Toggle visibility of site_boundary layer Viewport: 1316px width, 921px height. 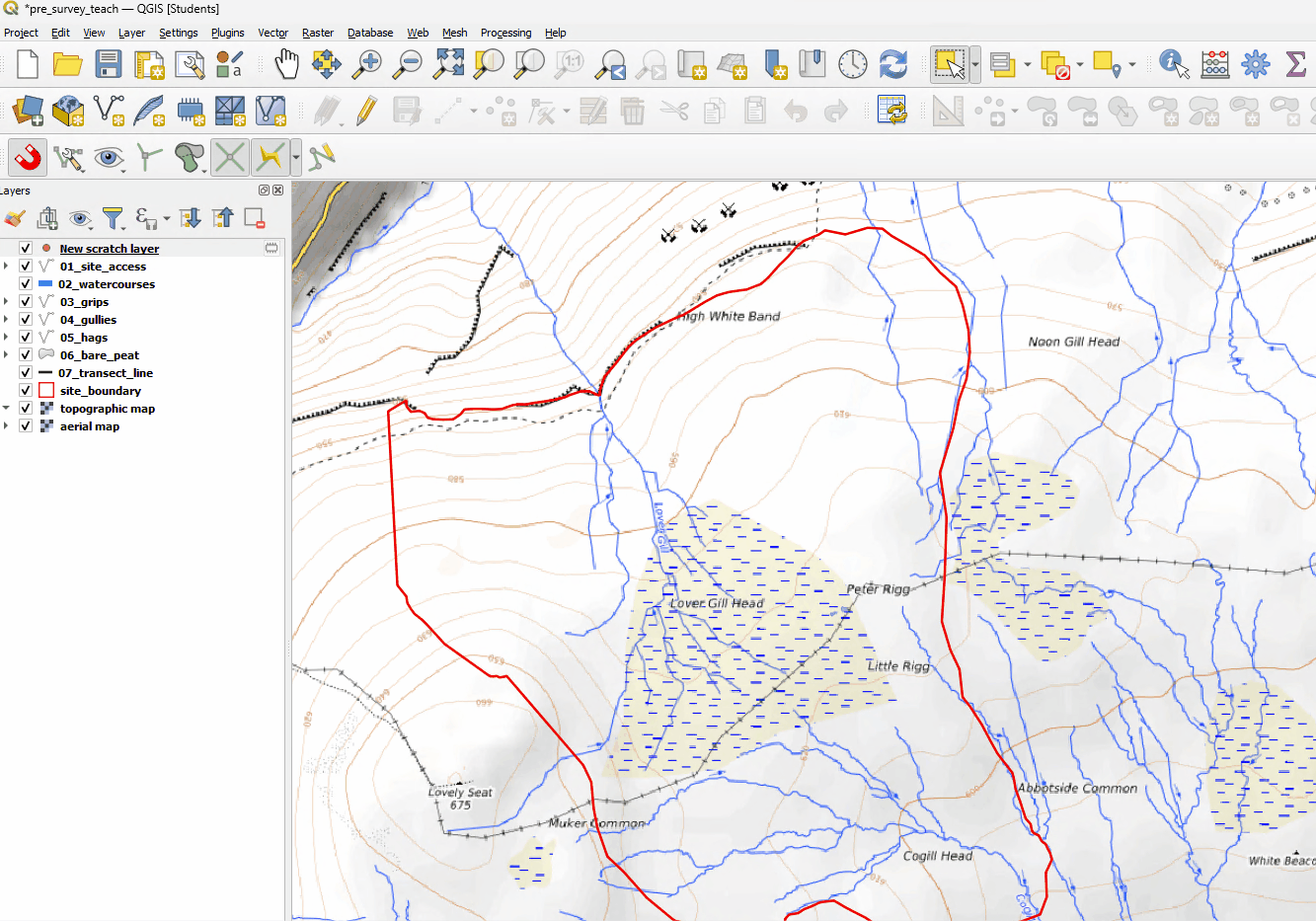pyautogui.click(x=25, y=390)
